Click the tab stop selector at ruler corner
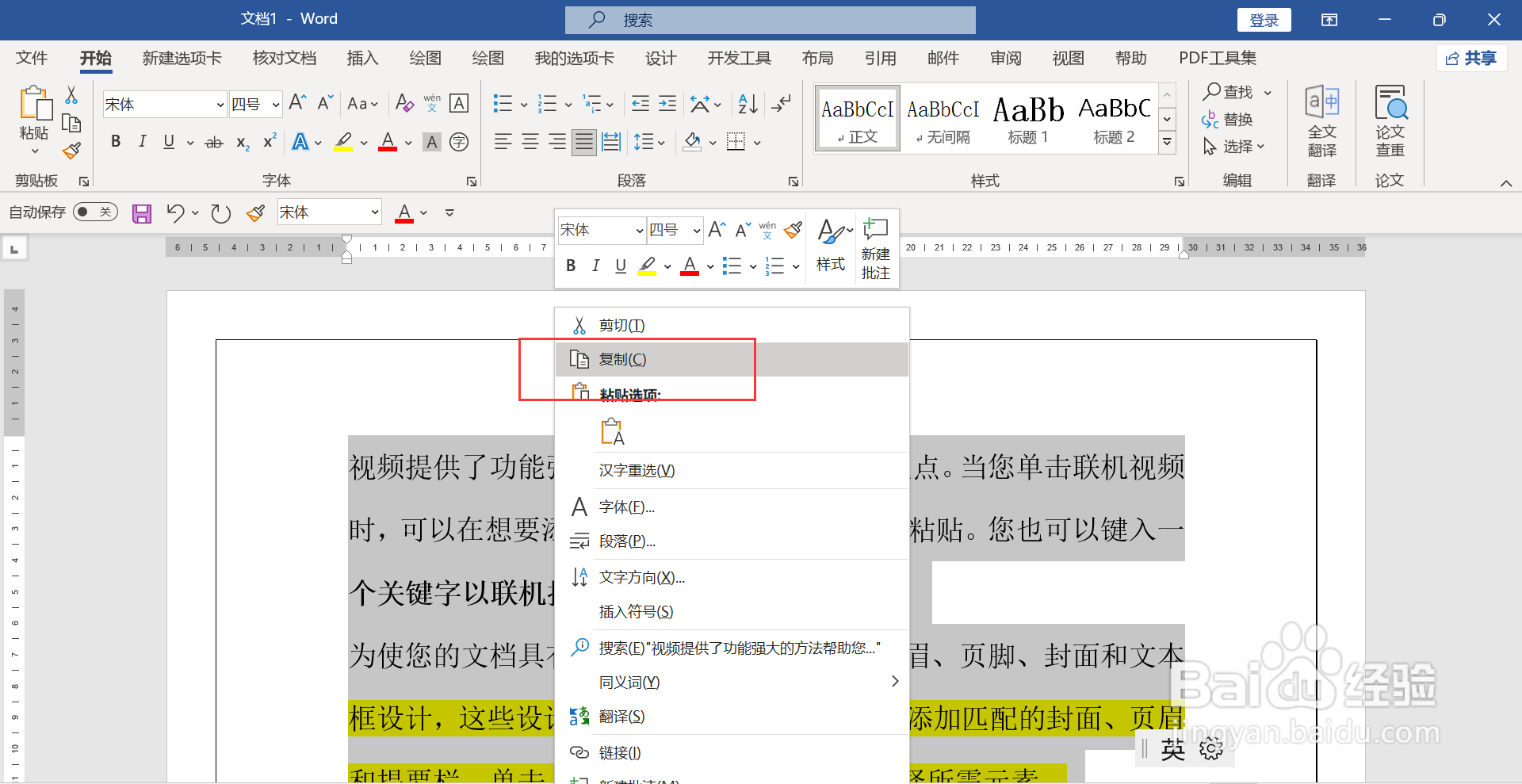The height and width of the screenshot is (784, 1522). 14,249
